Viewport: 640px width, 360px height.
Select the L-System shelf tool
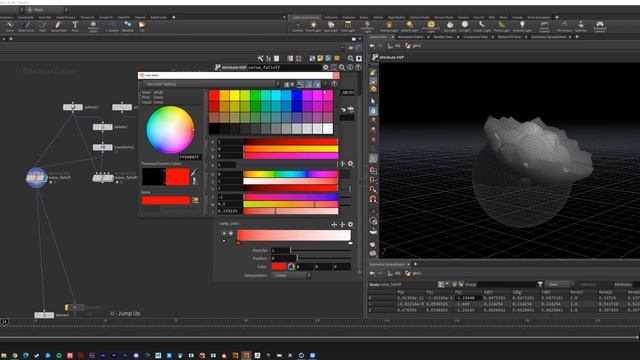(112, 27)
